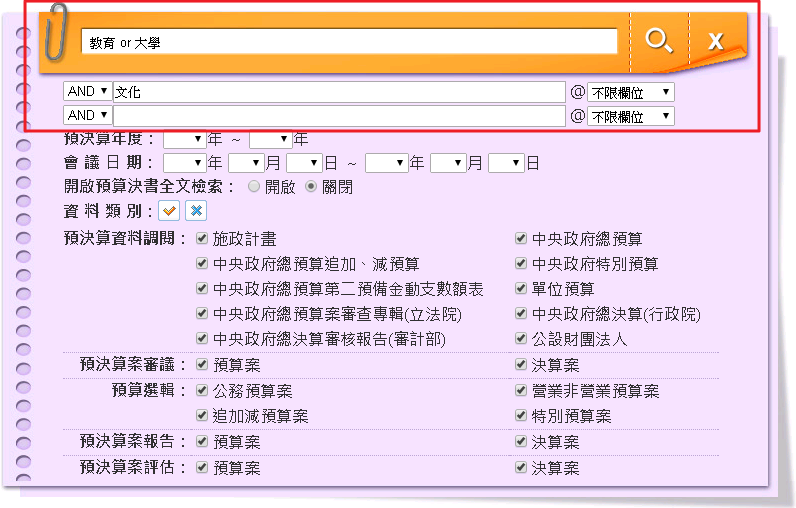Select the 開啟 full-text search radio button
The height and width of the screenshot is (508, 796).
coord(254,186)
